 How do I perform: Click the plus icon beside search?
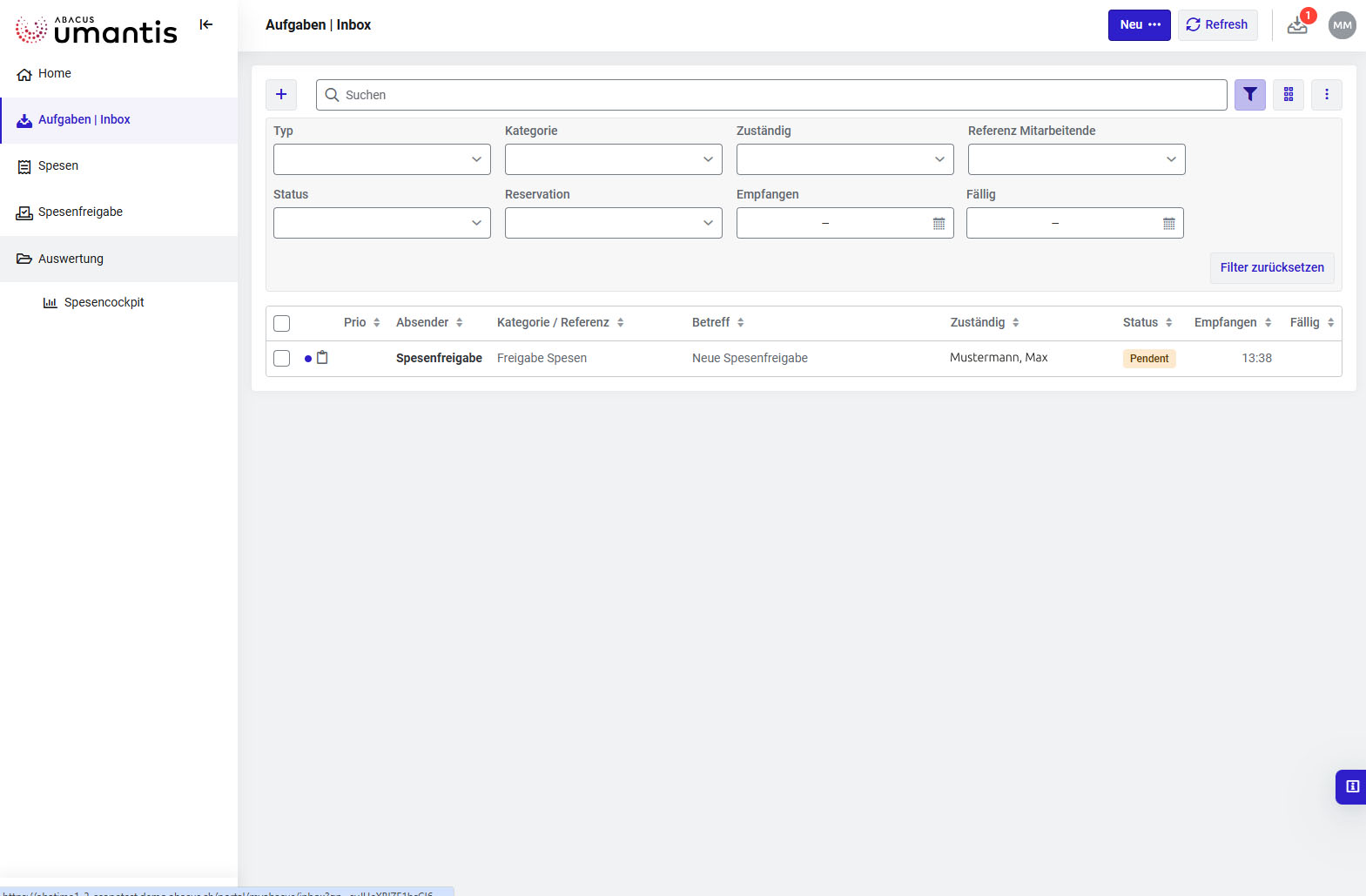coord(281,95)
